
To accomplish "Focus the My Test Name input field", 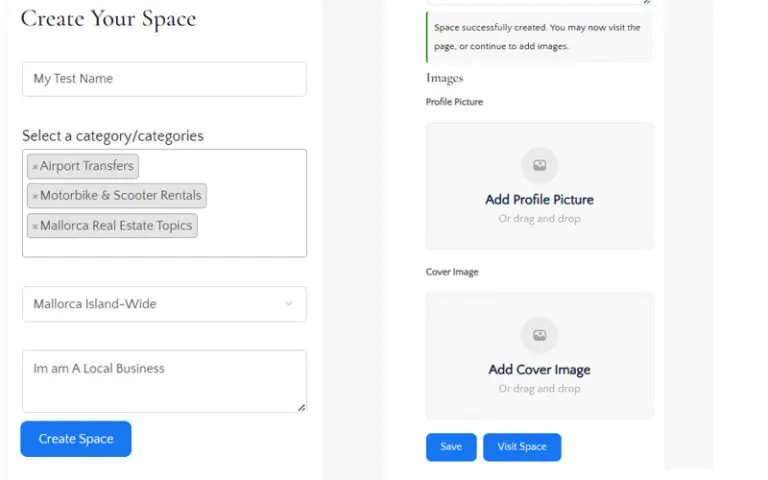I will click(164, 79).
